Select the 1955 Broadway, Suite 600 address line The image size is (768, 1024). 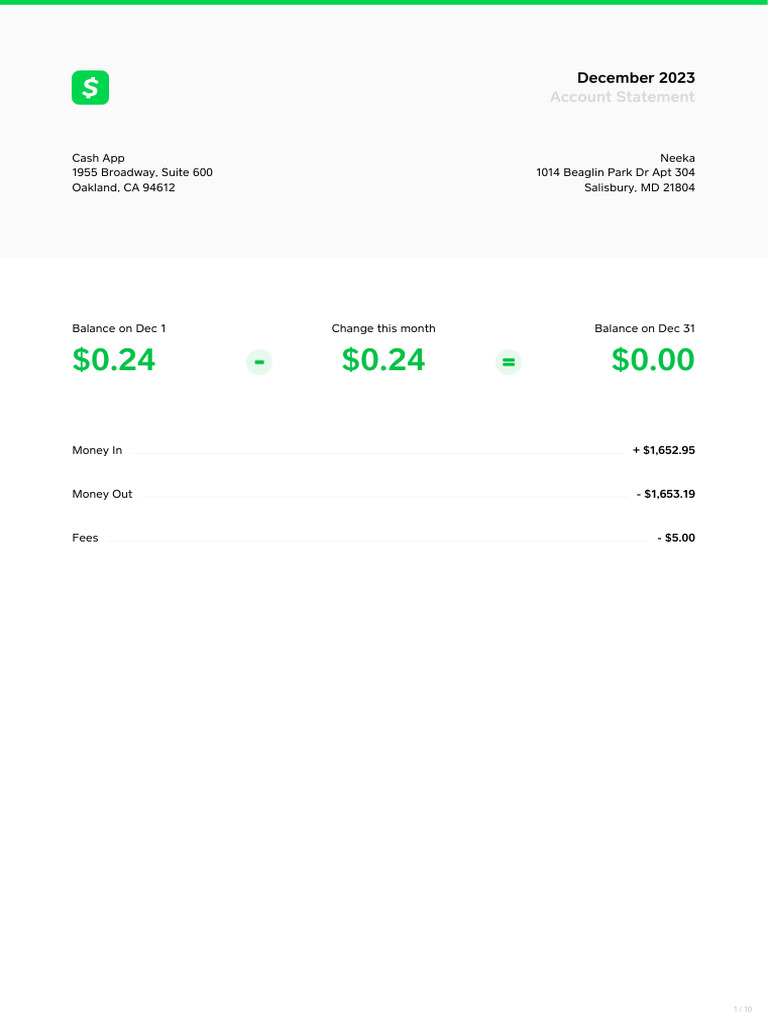pos(142,173)
